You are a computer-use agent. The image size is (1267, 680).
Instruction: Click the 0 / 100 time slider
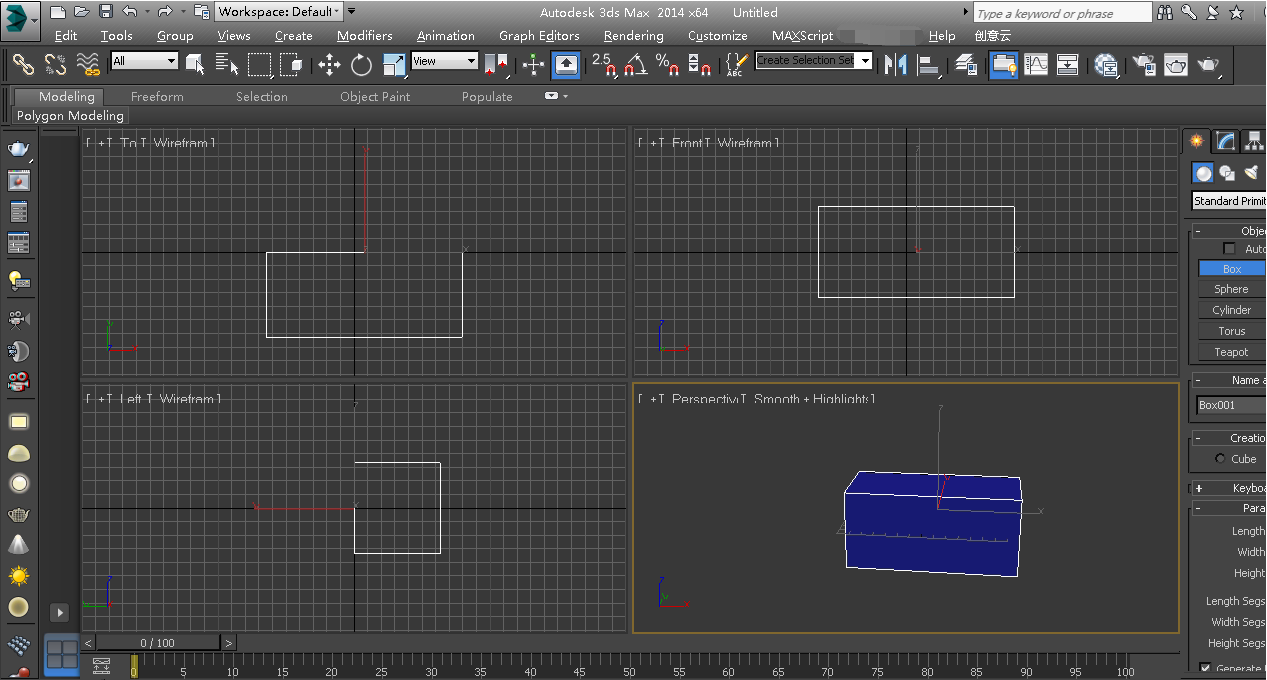pos(158,643)
